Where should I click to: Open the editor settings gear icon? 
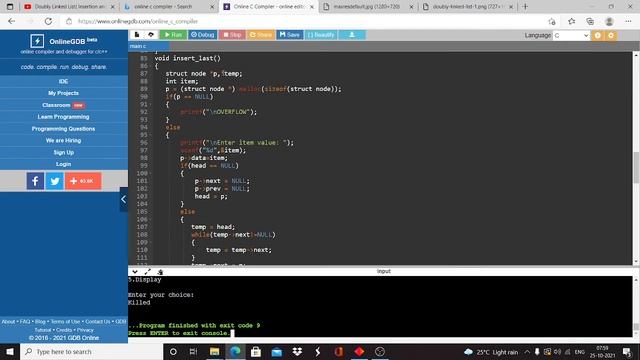(611, 36)
